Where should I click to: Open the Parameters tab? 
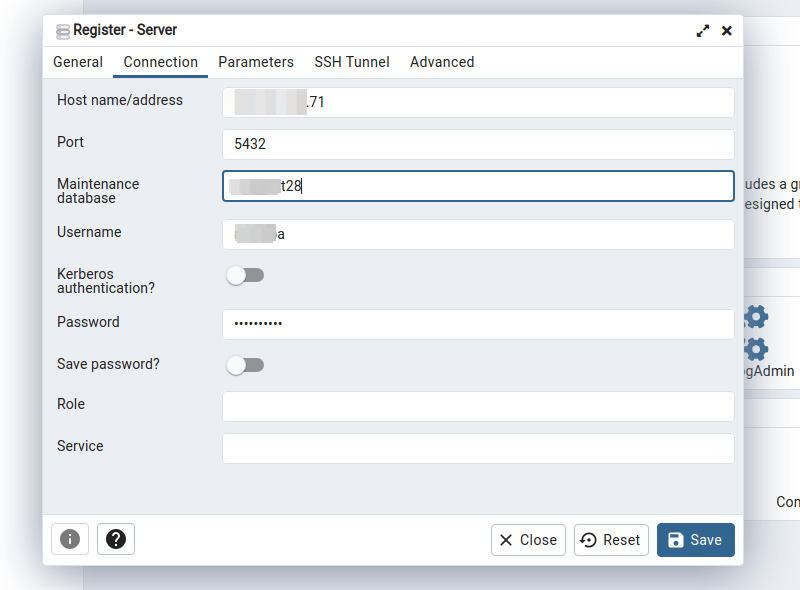point(256,62)
